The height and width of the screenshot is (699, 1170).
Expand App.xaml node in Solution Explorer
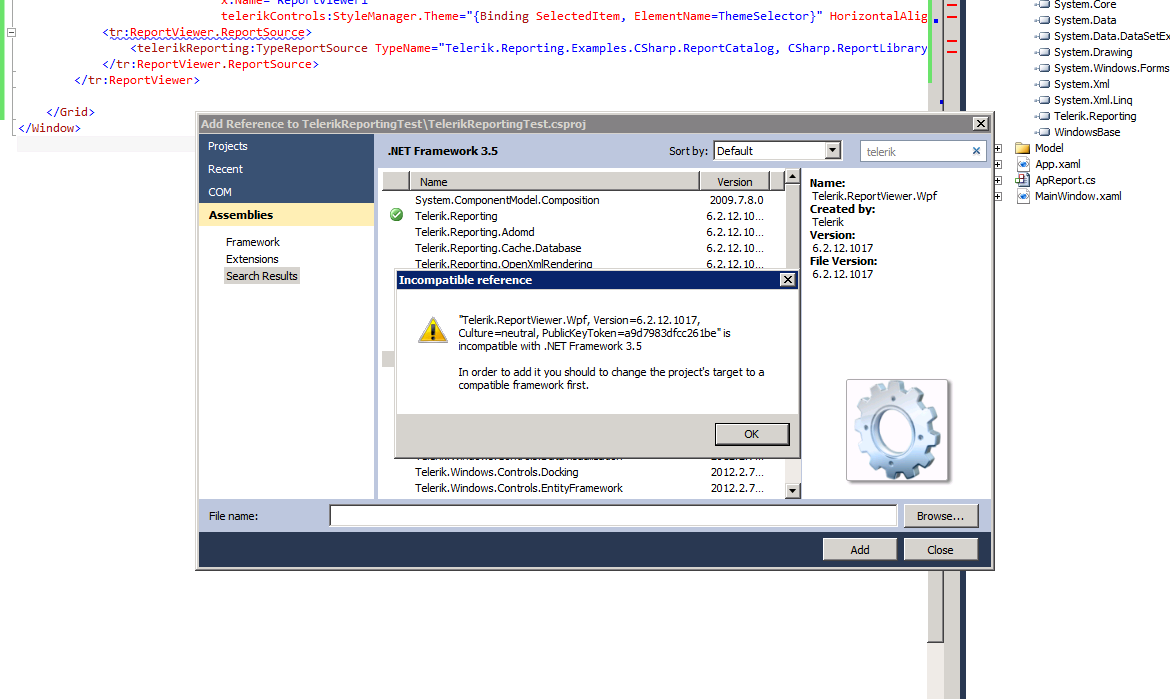[x=998, y=164]
